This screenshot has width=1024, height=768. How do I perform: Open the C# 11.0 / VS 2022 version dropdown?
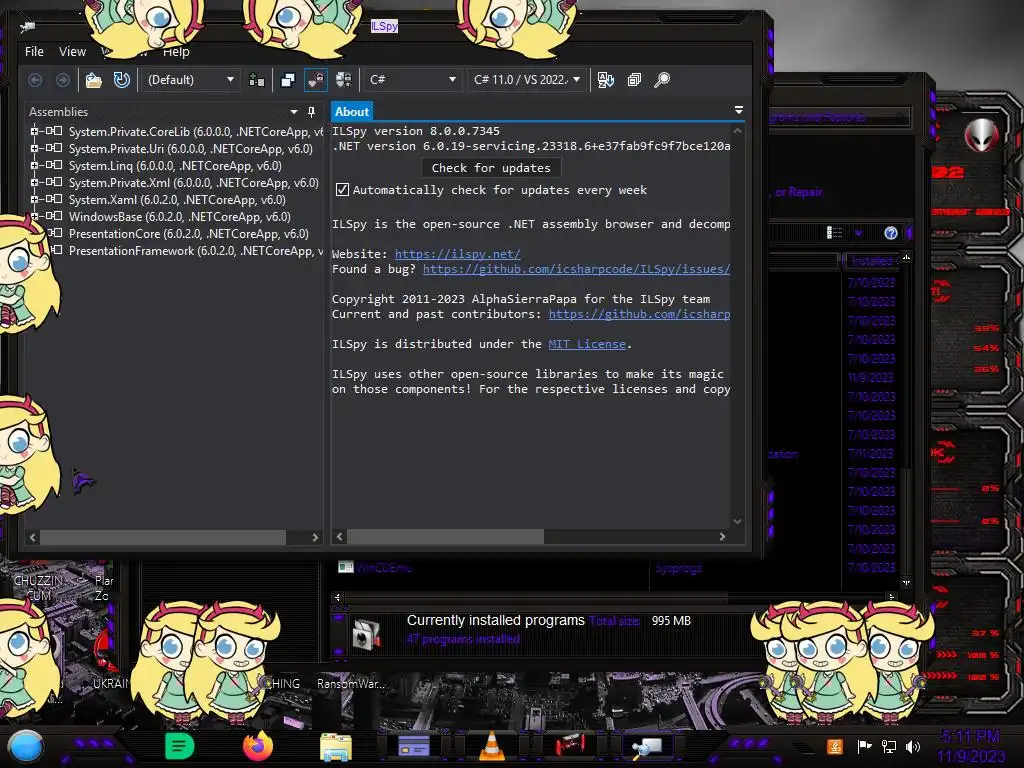pos(526,80)
